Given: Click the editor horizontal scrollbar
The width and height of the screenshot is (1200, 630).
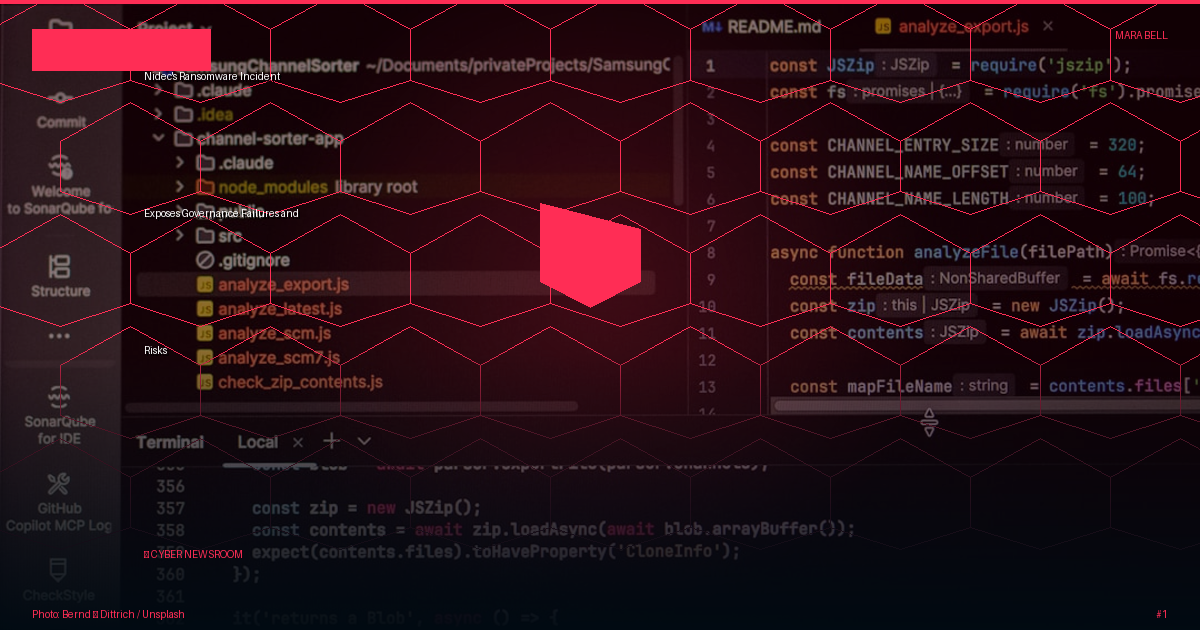Looking at the screenshot, I should point(985,406).
